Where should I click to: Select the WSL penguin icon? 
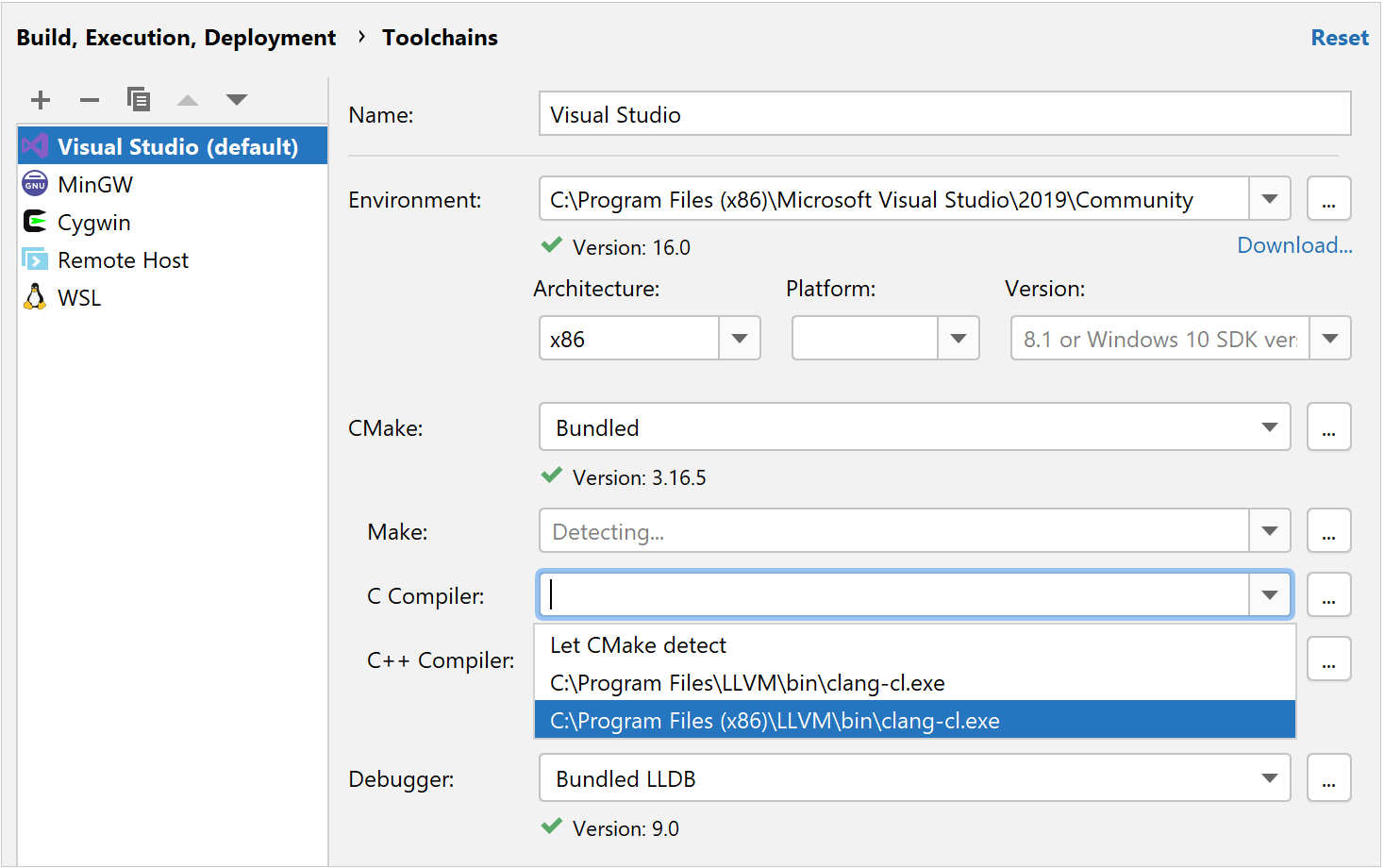click(35, 297)
